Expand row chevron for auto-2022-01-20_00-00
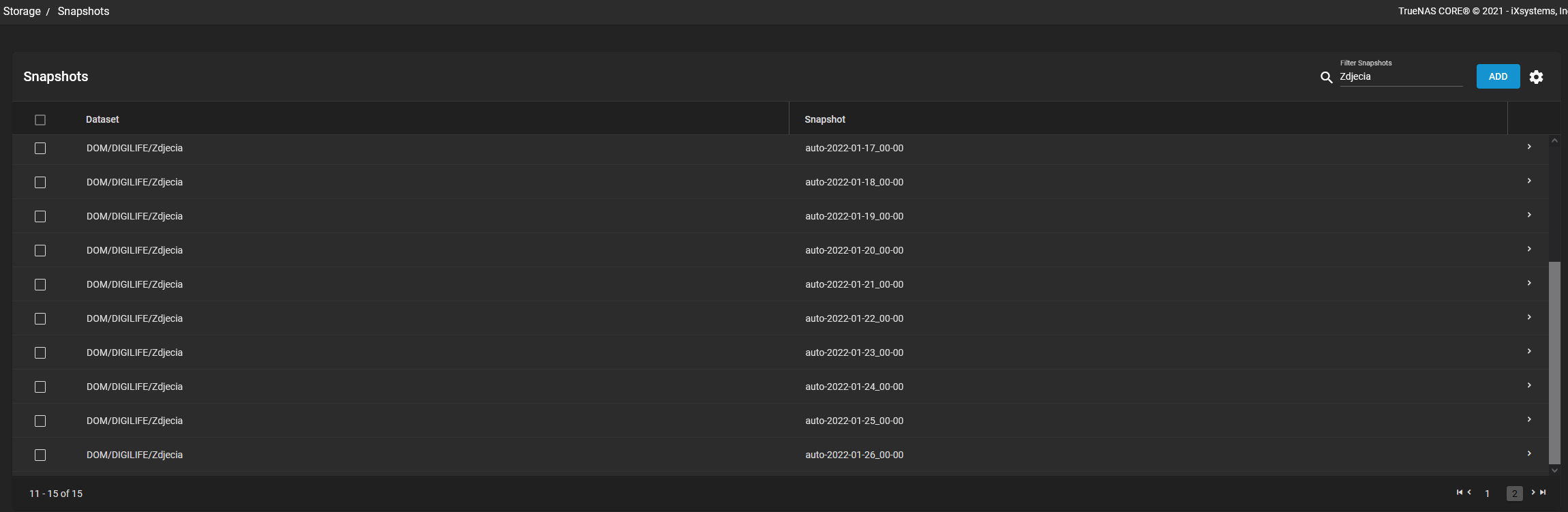 click(1529, 249)
